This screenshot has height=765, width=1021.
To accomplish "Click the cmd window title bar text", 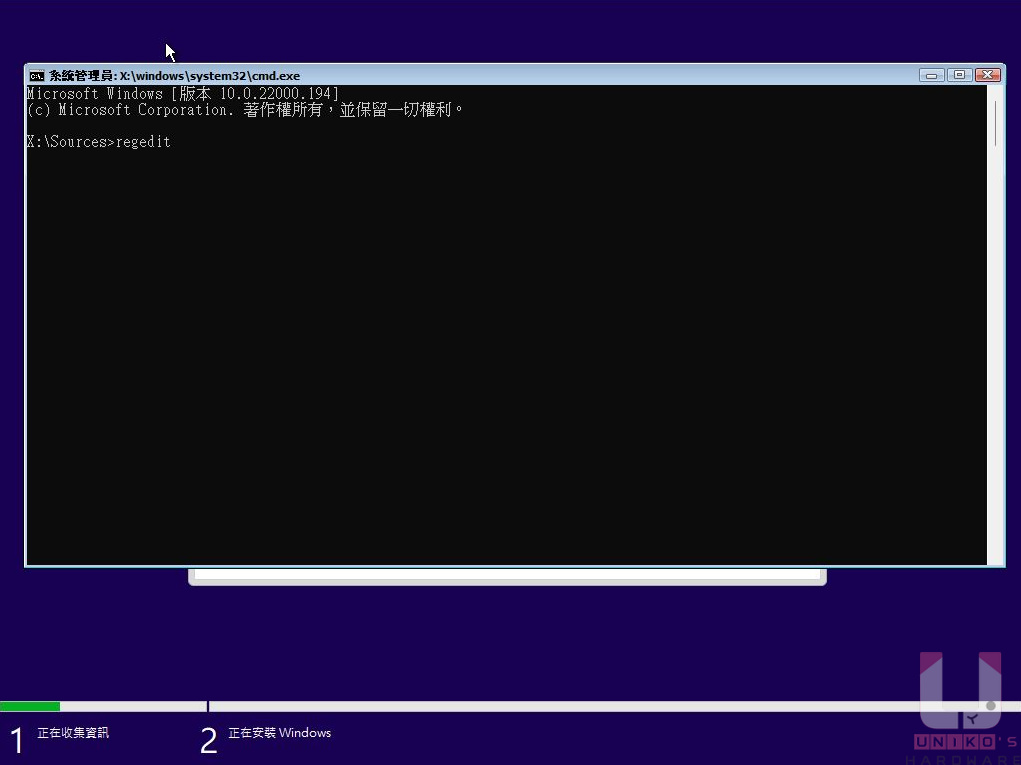I will (x=175, y=76).
